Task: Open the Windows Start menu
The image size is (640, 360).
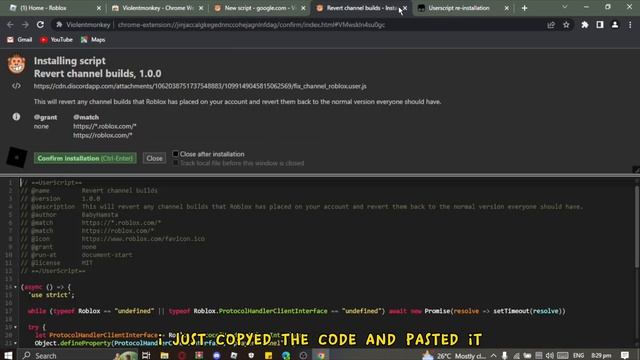Action: tap(8, 355)
